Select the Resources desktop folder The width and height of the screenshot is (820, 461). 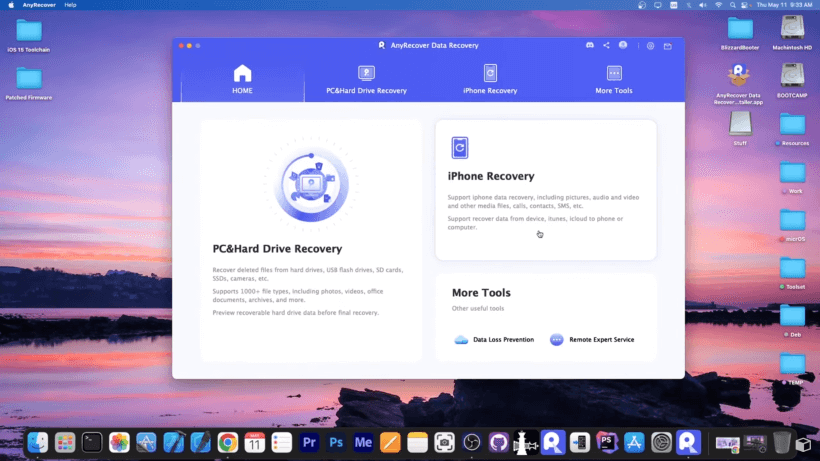pos(793,130)
